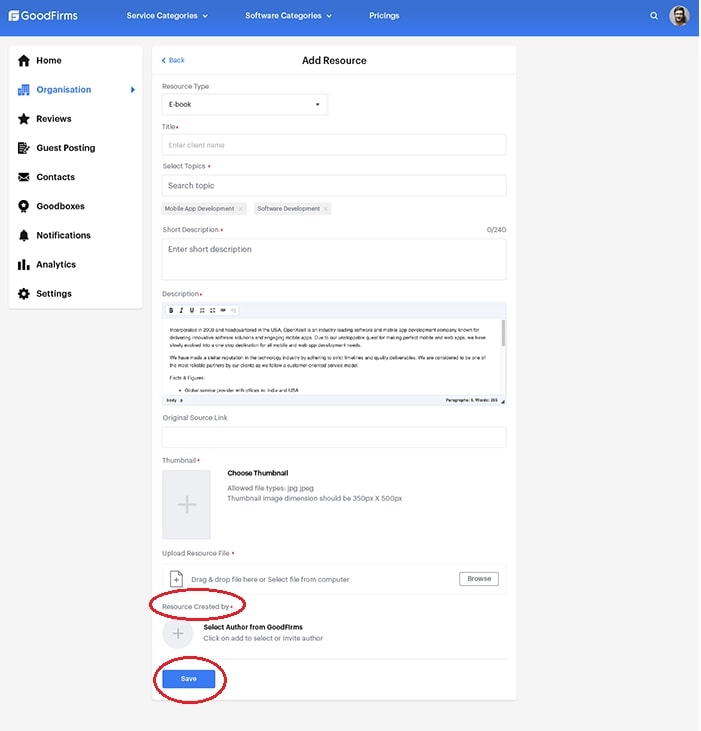701x731 pixels.
Task: Click 'Drag & drop file here' text
Action: [270, 579]
